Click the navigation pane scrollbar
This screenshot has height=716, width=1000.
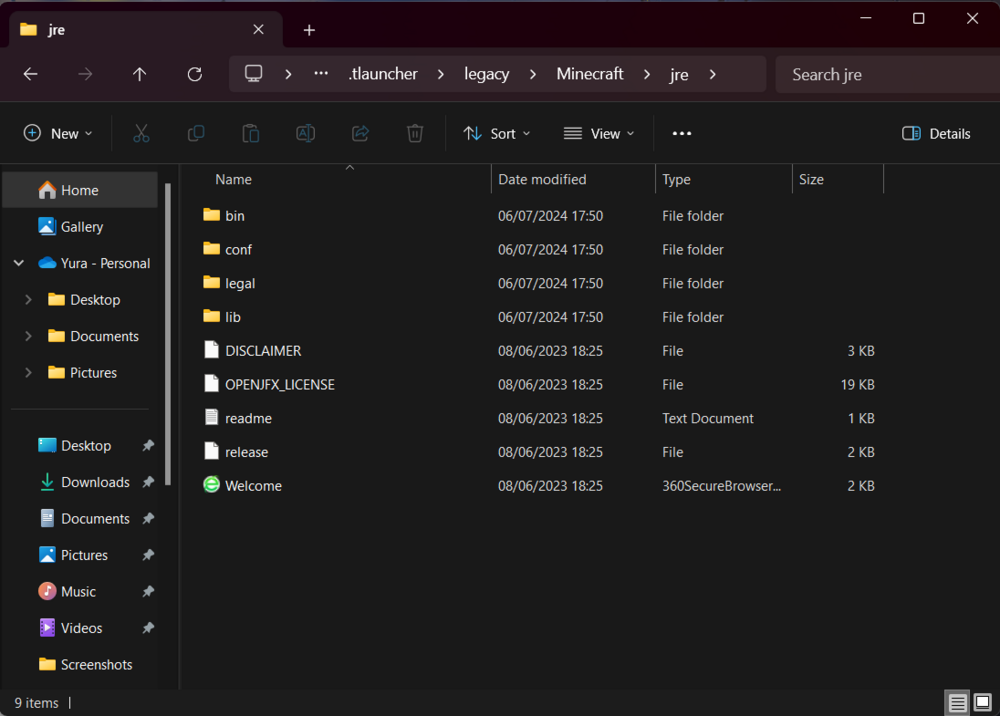click(x=168, y=334)
